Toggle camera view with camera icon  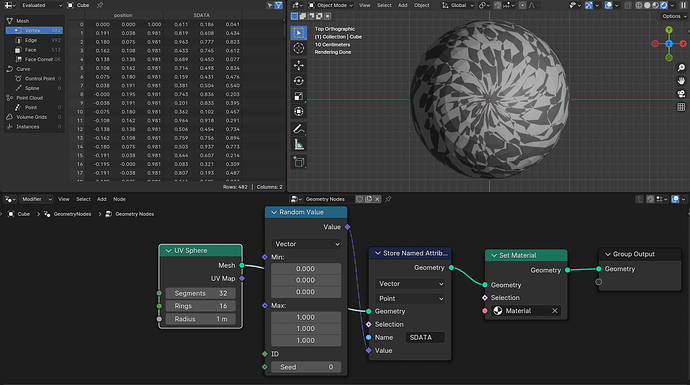point(681,94)
